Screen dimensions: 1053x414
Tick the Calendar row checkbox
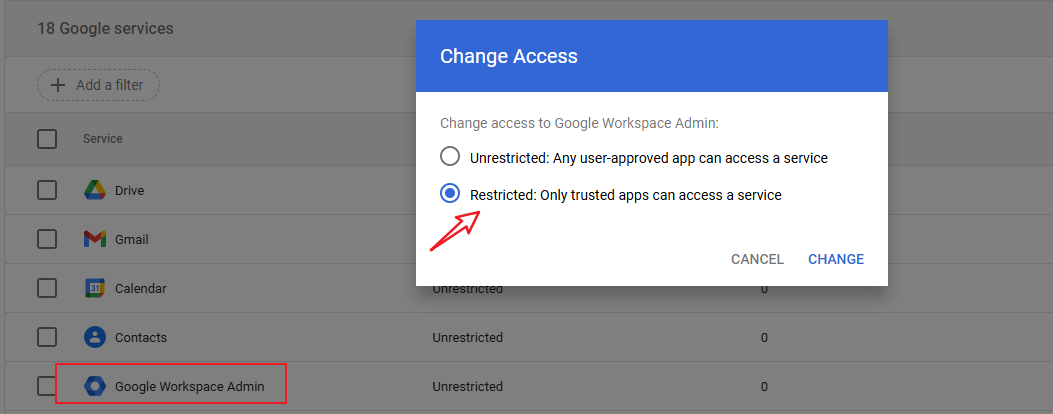point(47,288)
